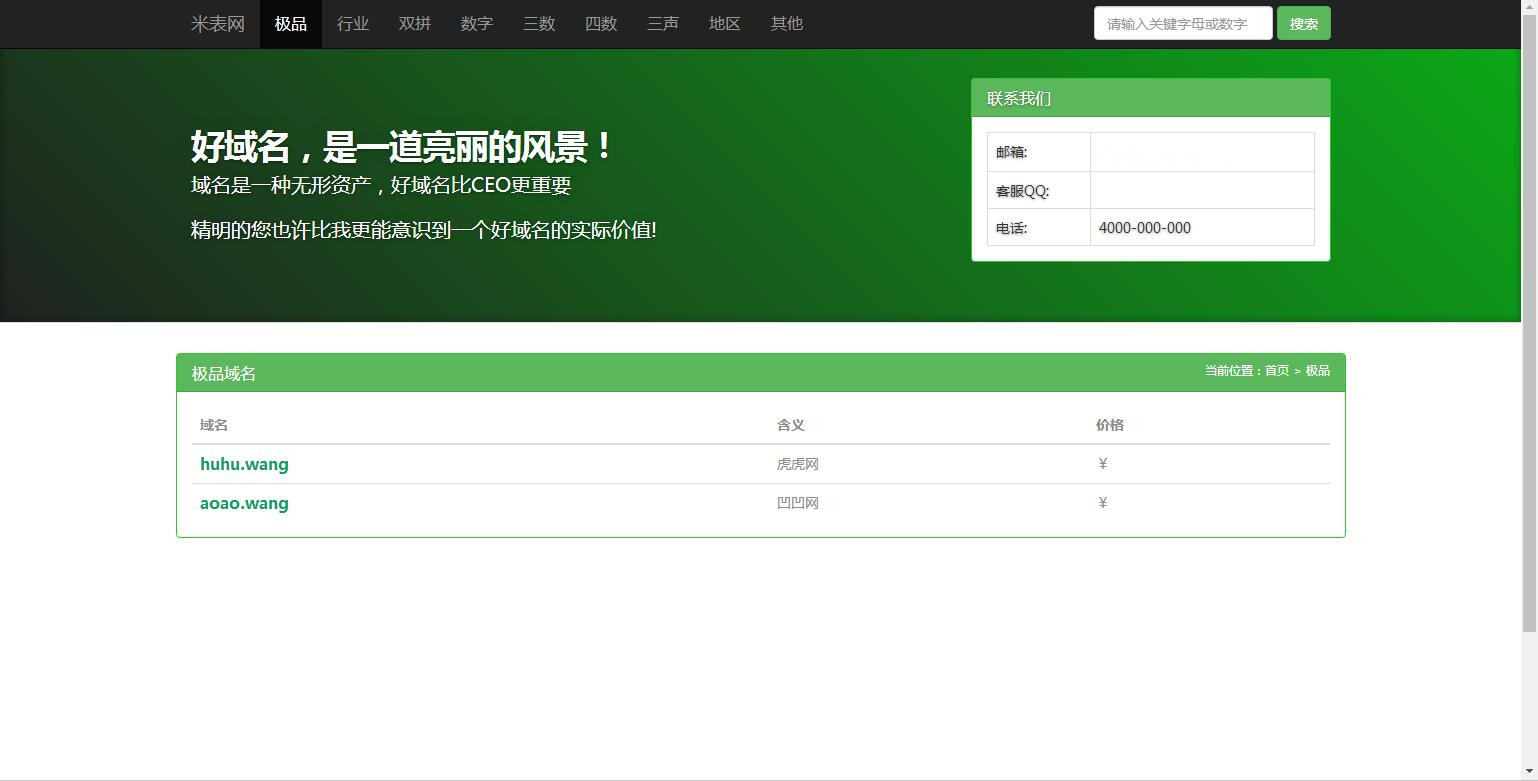Viewport: 1538px width, 781px height.
Task: Click the 4000-000-000 phone number
Action: point(1145,228)
